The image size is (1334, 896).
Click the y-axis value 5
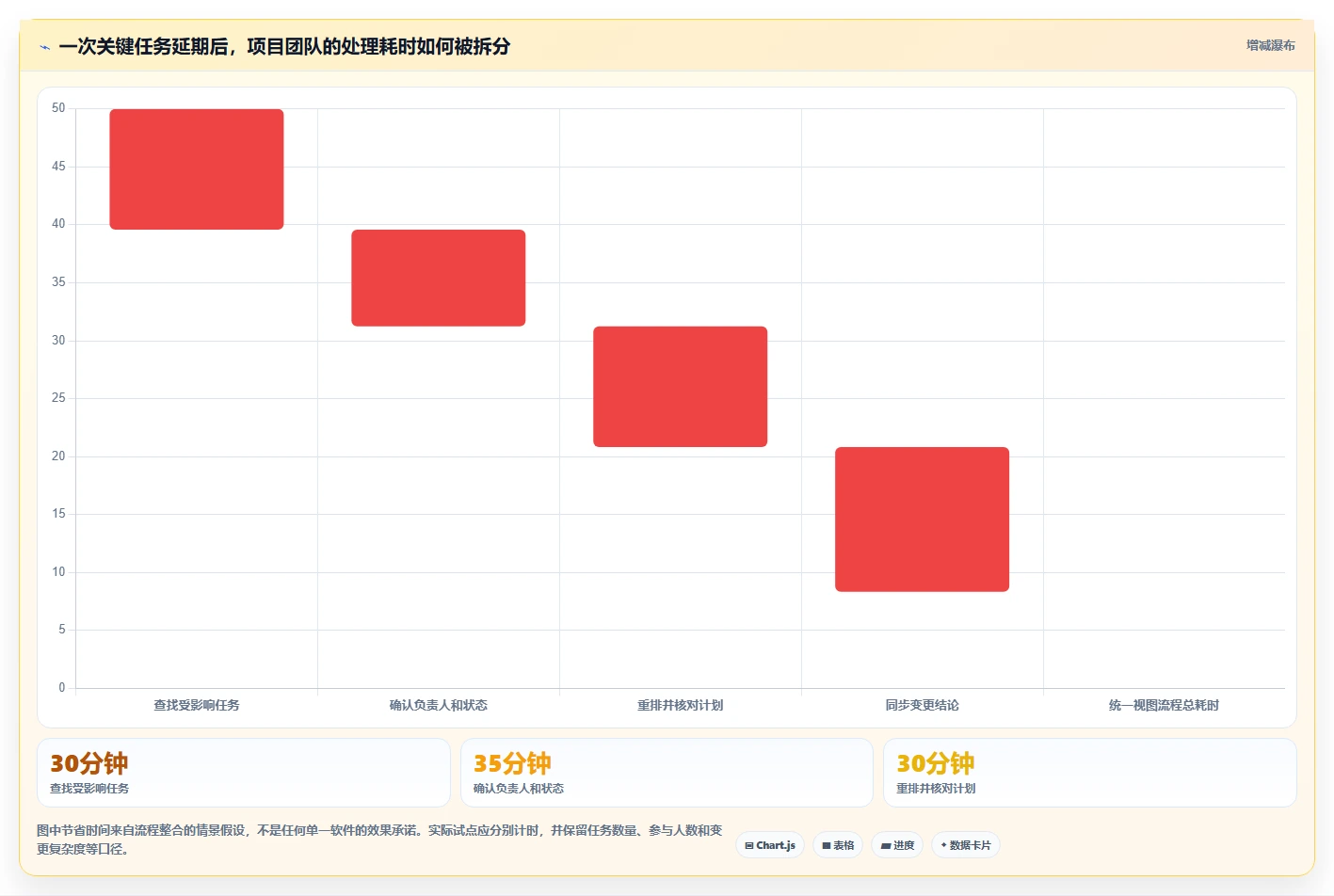(62, 630)
